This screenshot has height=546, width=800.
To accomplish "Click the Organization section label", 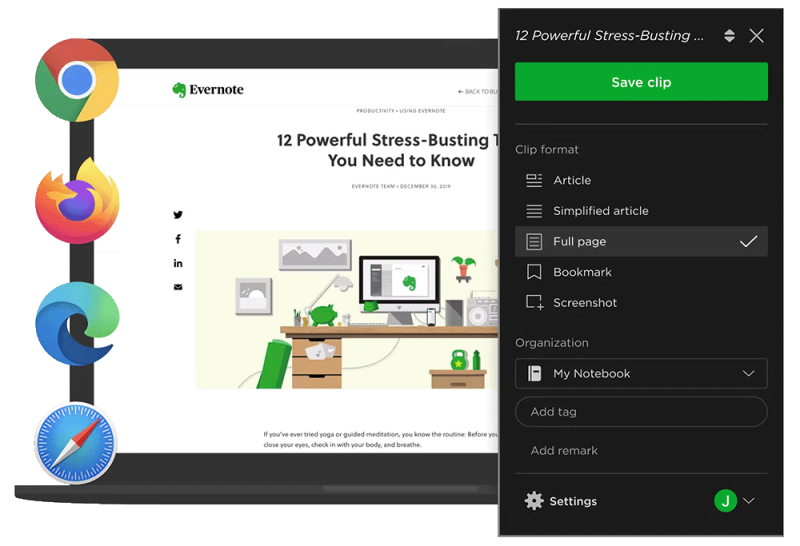I will (552, 343).
